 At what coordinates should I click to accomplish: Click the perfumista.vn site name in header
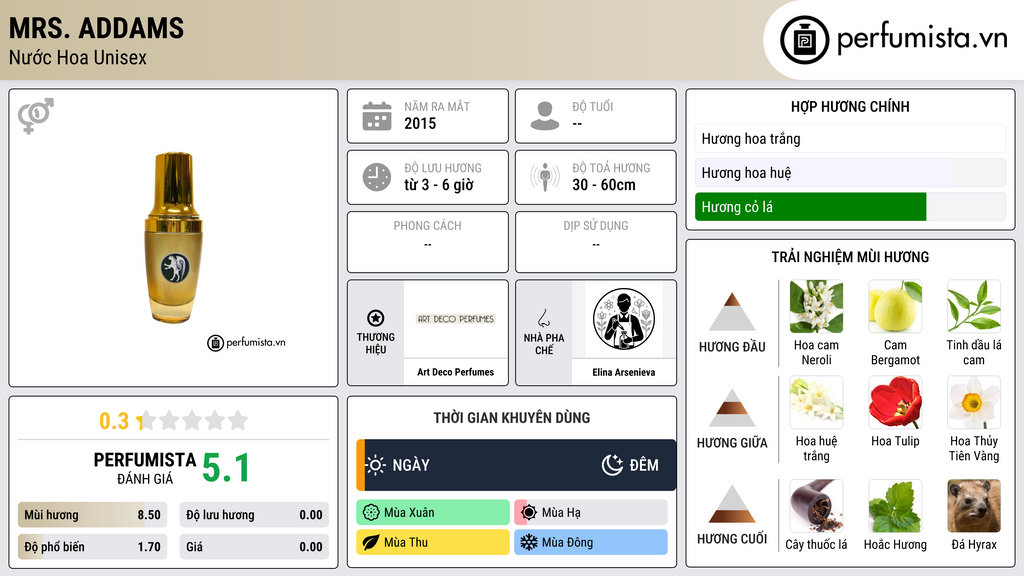pyautogui.click(x=922, y=39)
